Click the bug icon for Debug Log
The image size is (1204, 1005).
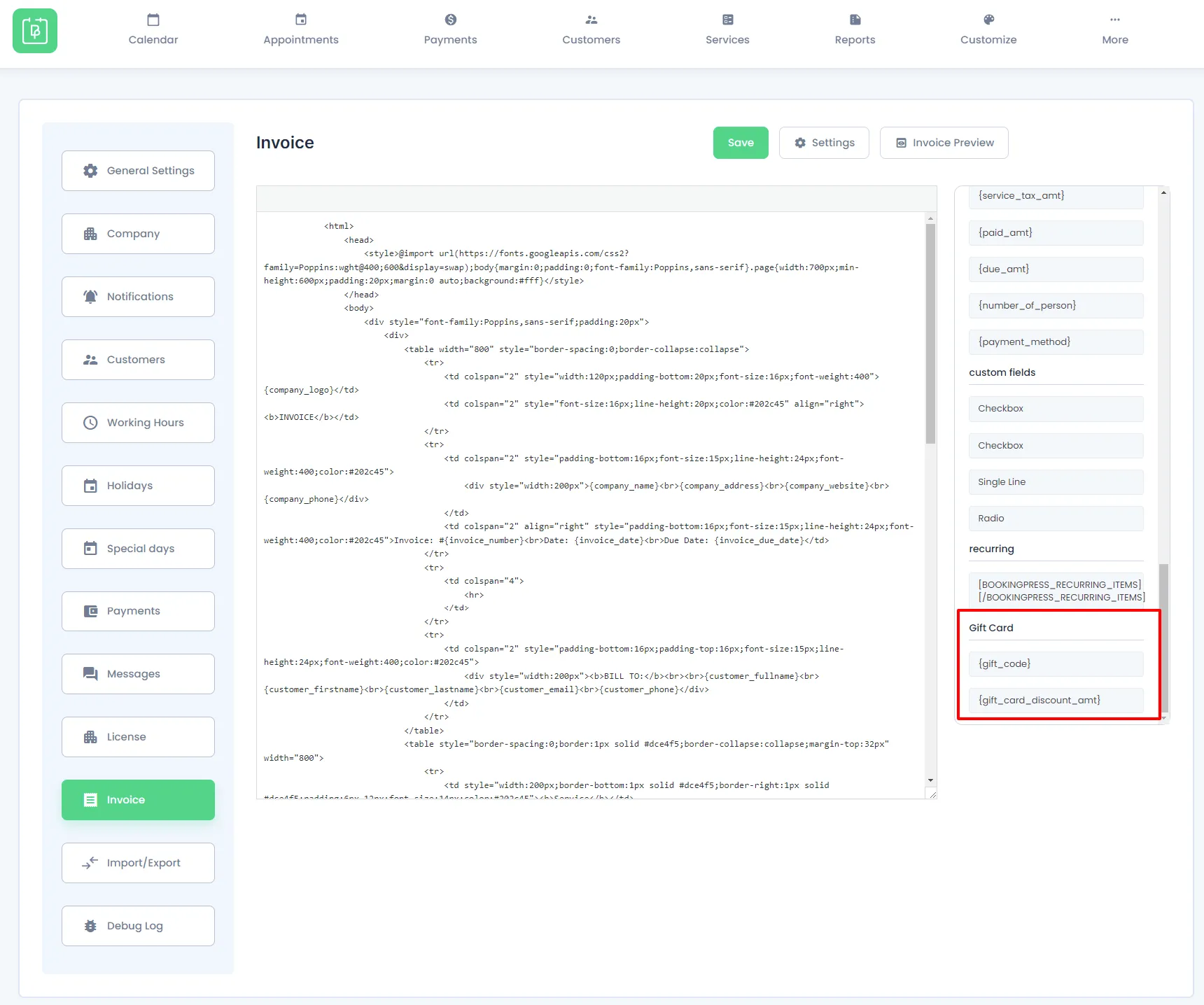click(90, 926)
